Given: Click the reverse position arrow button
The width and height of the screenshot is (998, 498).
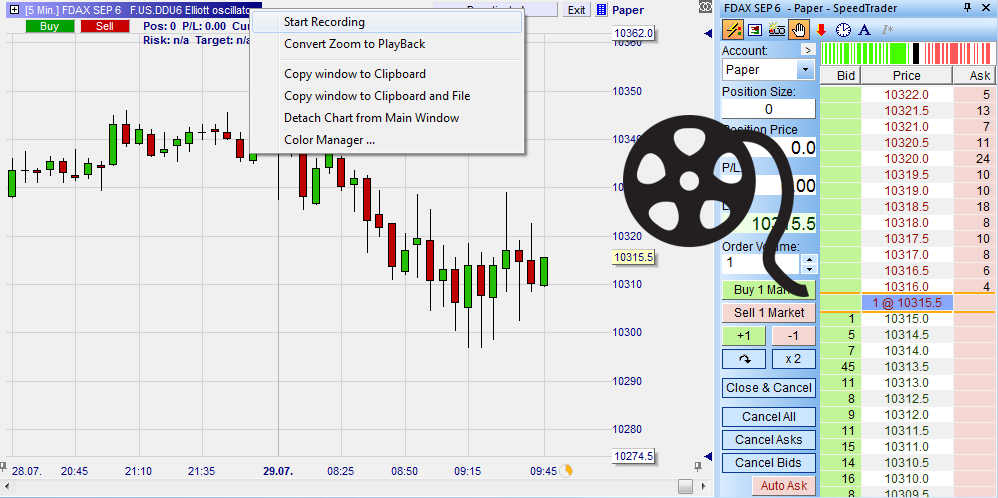Looking at the screenshot, I should pos(743,359).
